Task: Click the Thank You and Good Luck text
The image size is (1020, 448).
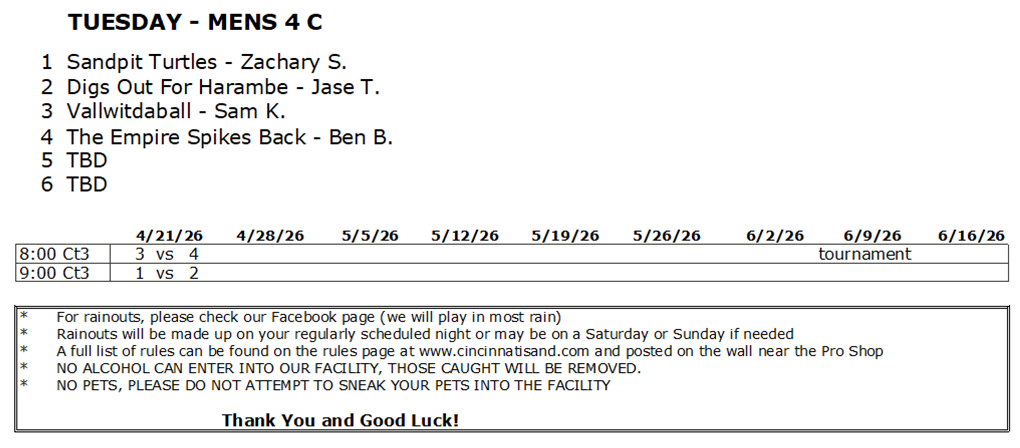Action: [x=340, y=420]
